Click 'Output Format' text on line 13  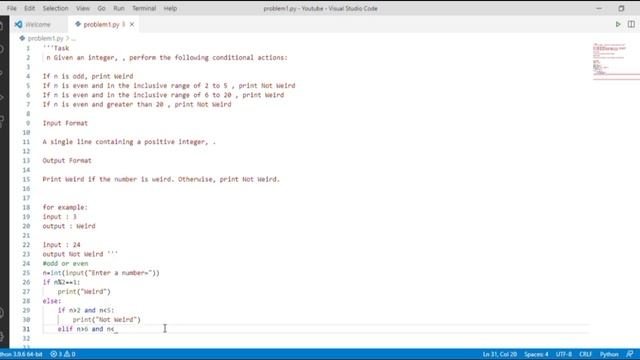coord(67,161)
